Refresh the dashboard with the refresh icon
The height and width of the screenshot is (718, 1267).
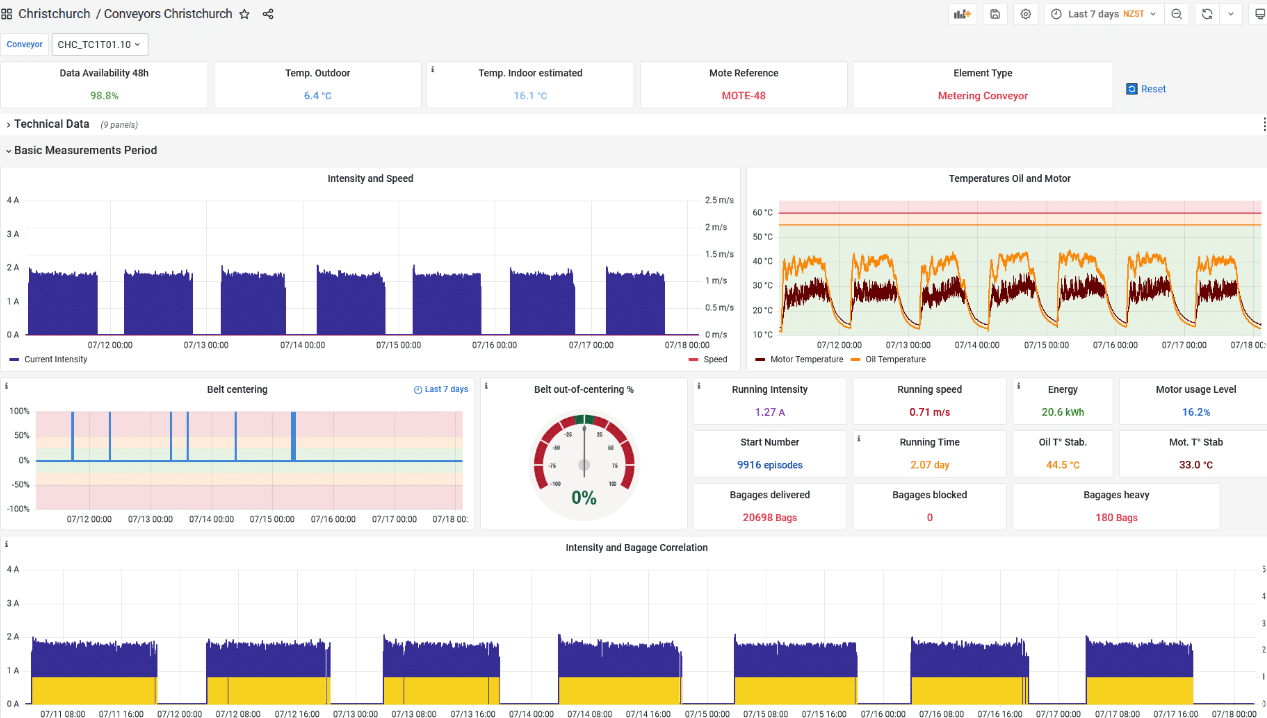pos(1207,13)
